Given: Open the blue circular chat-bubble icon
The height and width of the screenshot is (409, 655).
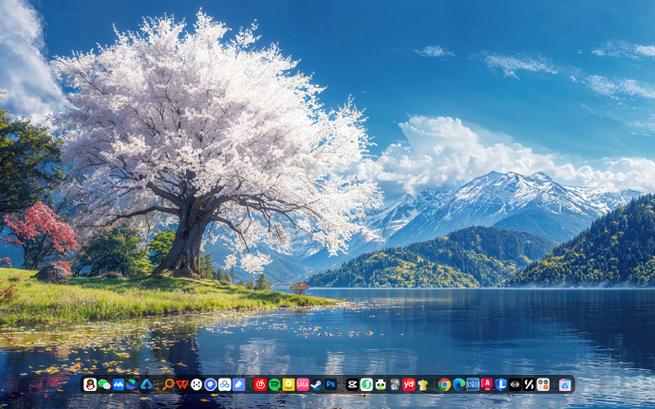Looking at the screenshot, I should point(211,384).
